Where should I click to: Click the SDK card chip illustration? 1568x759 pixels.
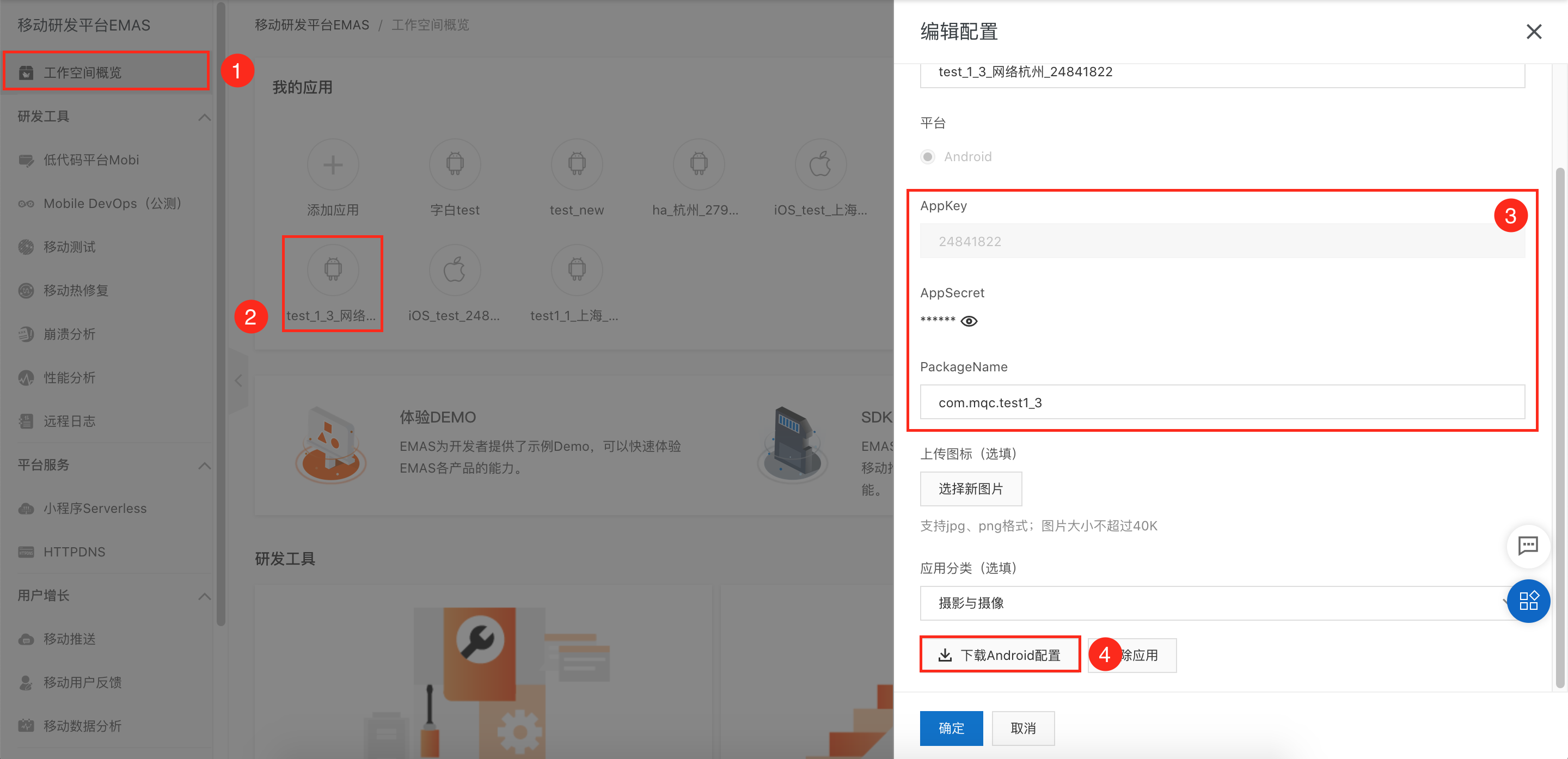pyautogui.click(x=793, y=445)
